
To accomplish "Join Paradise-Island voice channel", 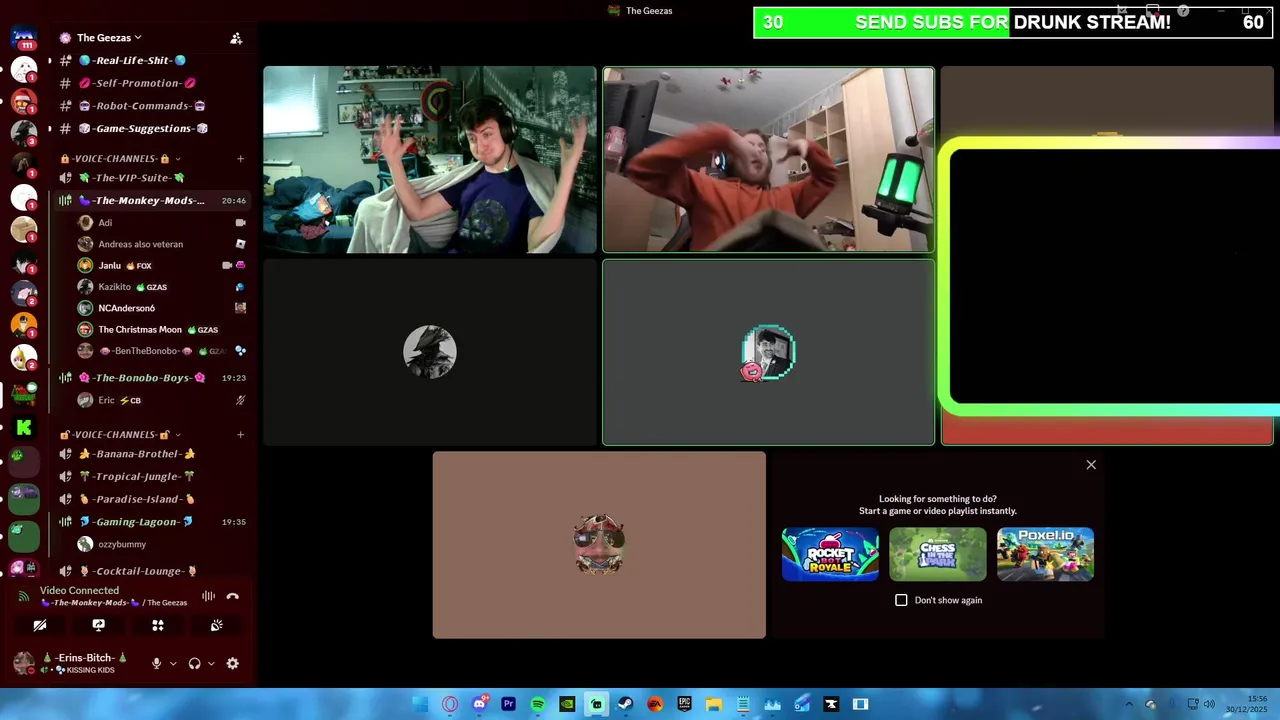I will pos(150,499).
